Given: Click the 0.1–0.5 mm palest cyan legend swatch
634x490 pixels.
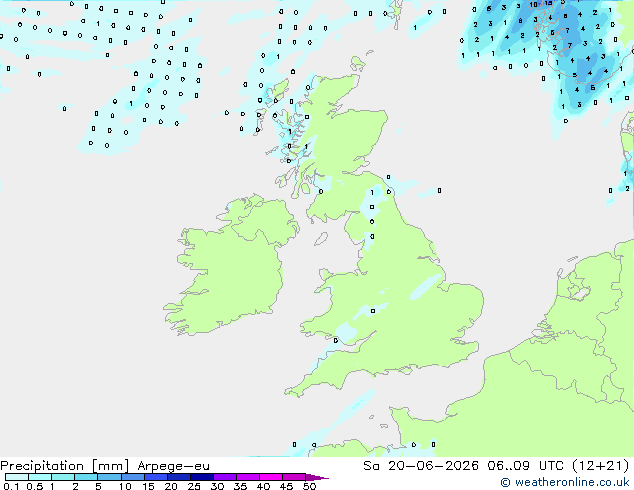Looking at the screenshot, I should coord(17,477).
